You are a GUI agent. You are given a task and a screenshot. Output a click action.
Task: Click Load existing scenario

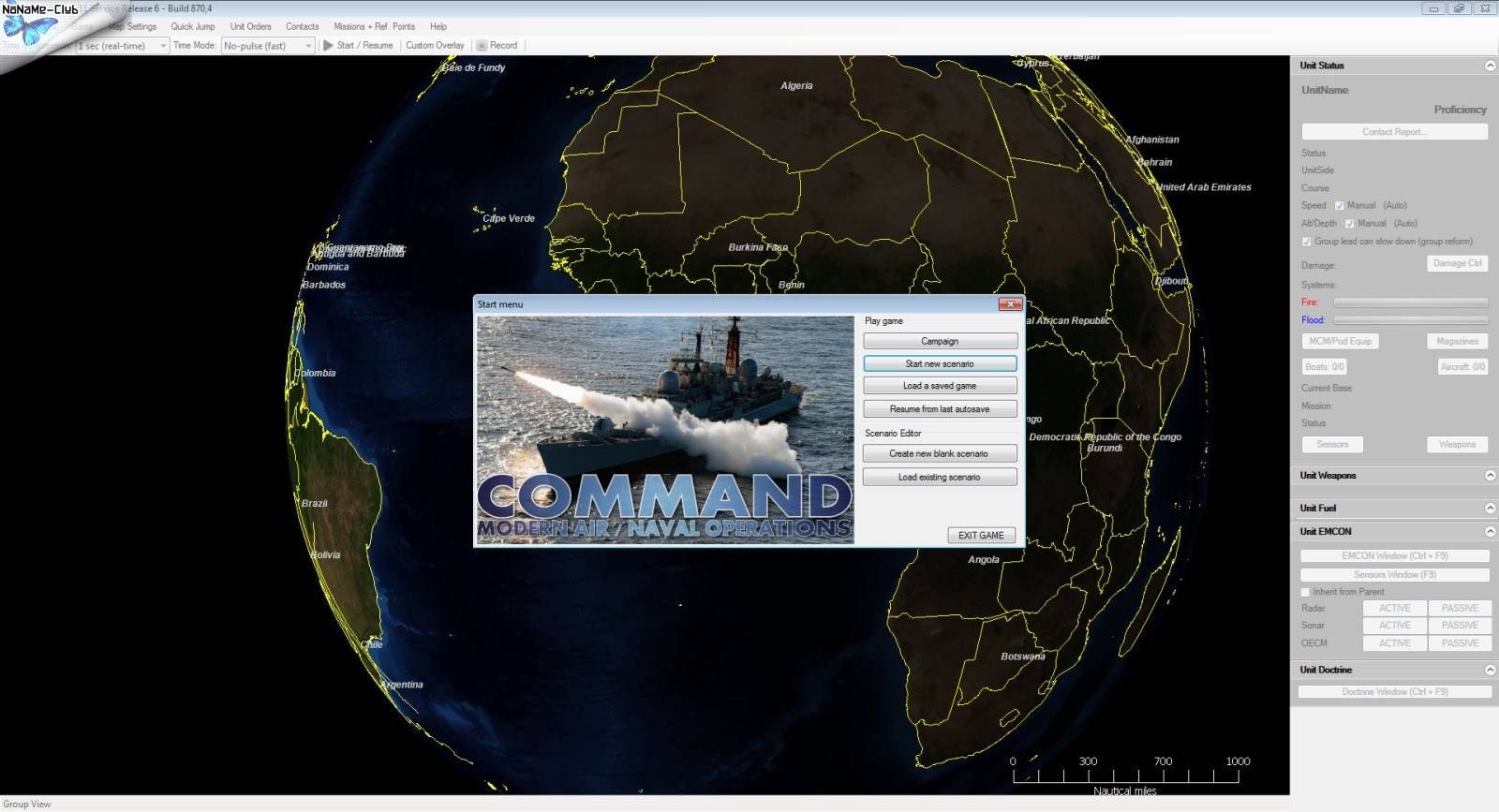pos(940,478)
